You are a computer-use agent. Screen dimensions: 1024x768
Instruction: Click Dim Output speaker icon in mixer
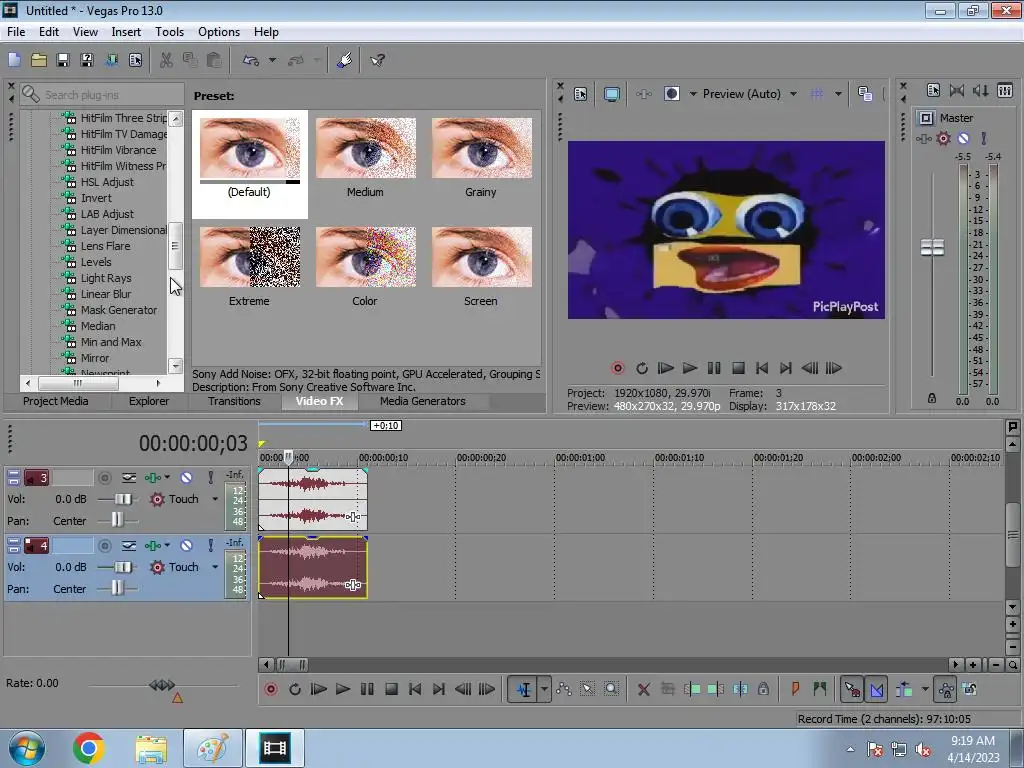[980, 91]
